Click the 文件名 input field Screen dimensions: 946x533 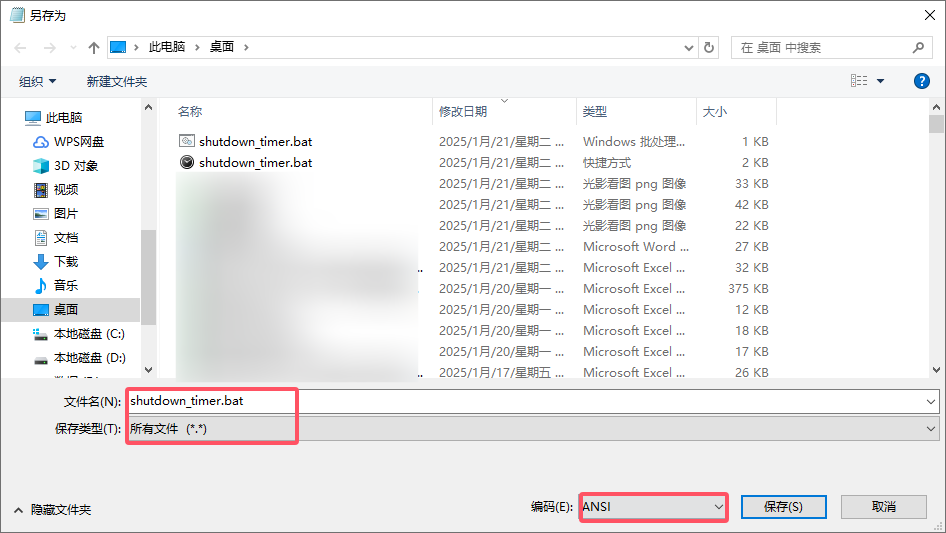click(530, 401)
